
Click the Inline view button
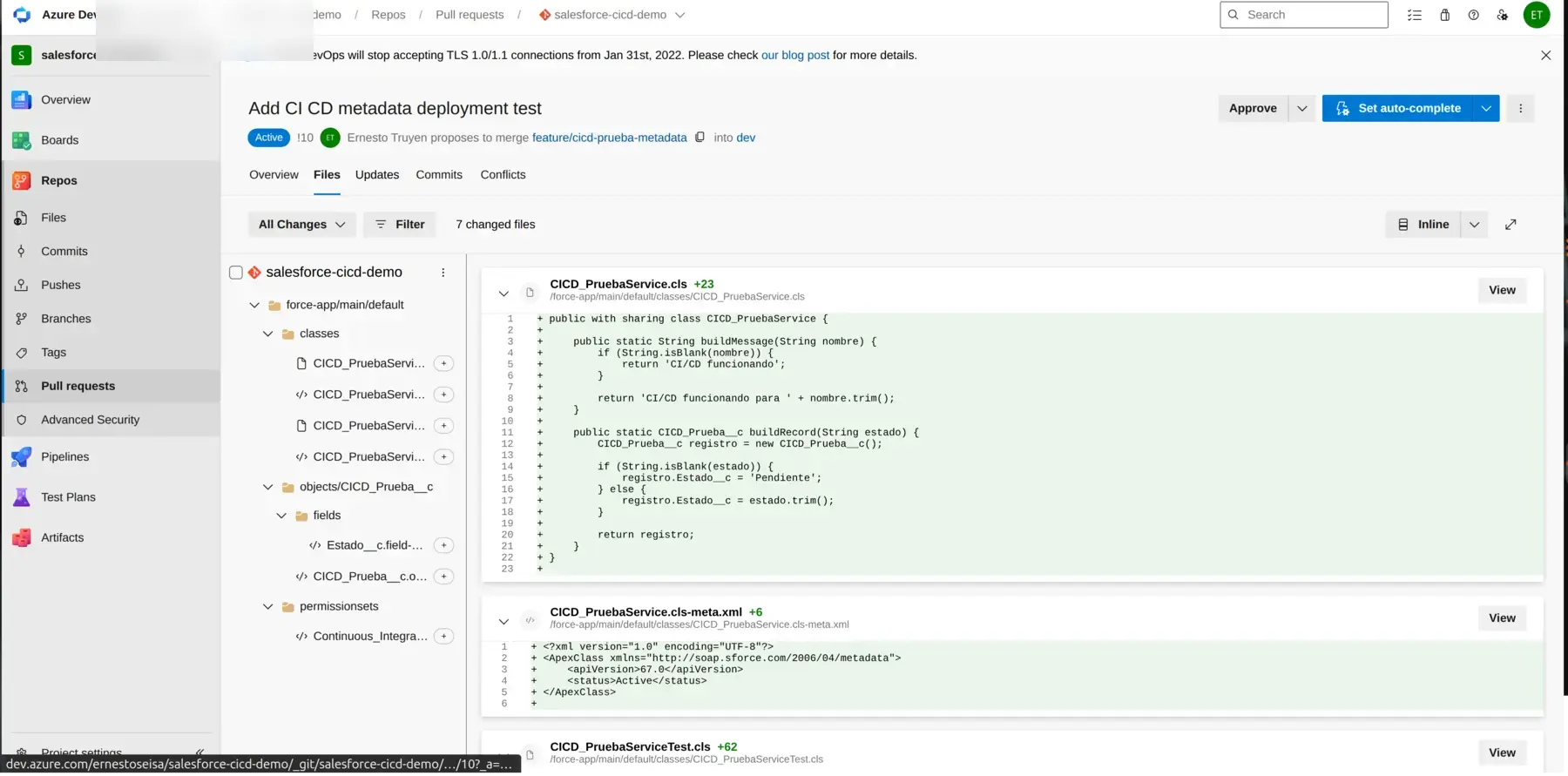(x=1423, y=225)
